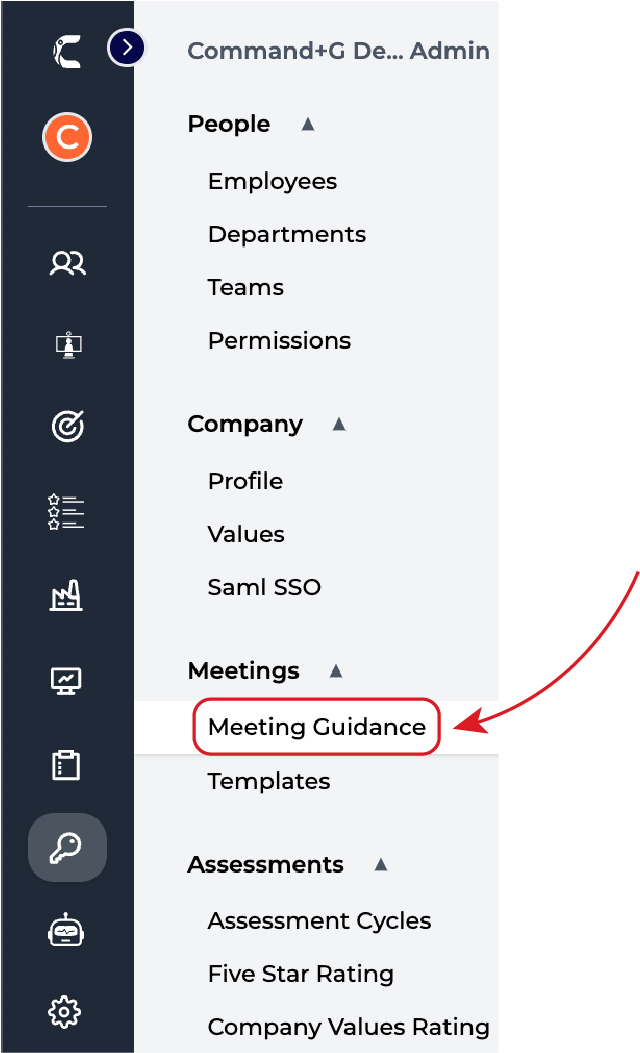Screen dimensions: 640x1053
Task: Open the Templates menu item
Action: click(268, 781)
